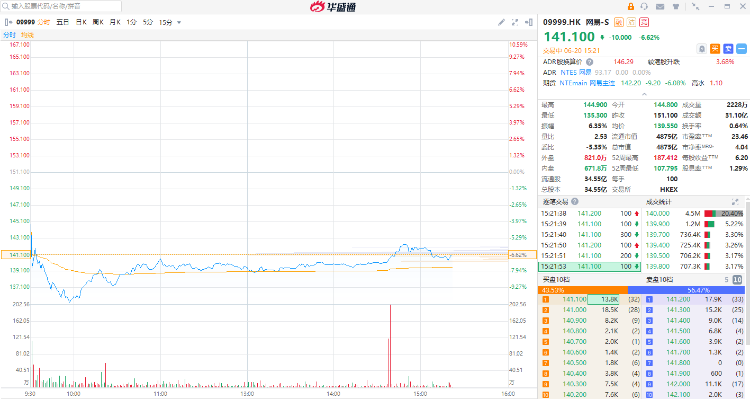Click the grey alert bell button
This screenshot has height=399, width=750.
[702, 49]
